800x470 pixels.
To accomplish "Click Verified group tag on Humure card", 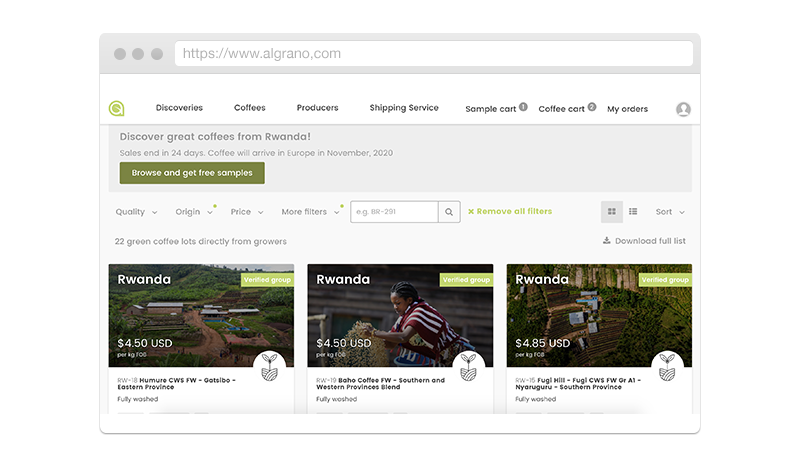I will [267, 280].
